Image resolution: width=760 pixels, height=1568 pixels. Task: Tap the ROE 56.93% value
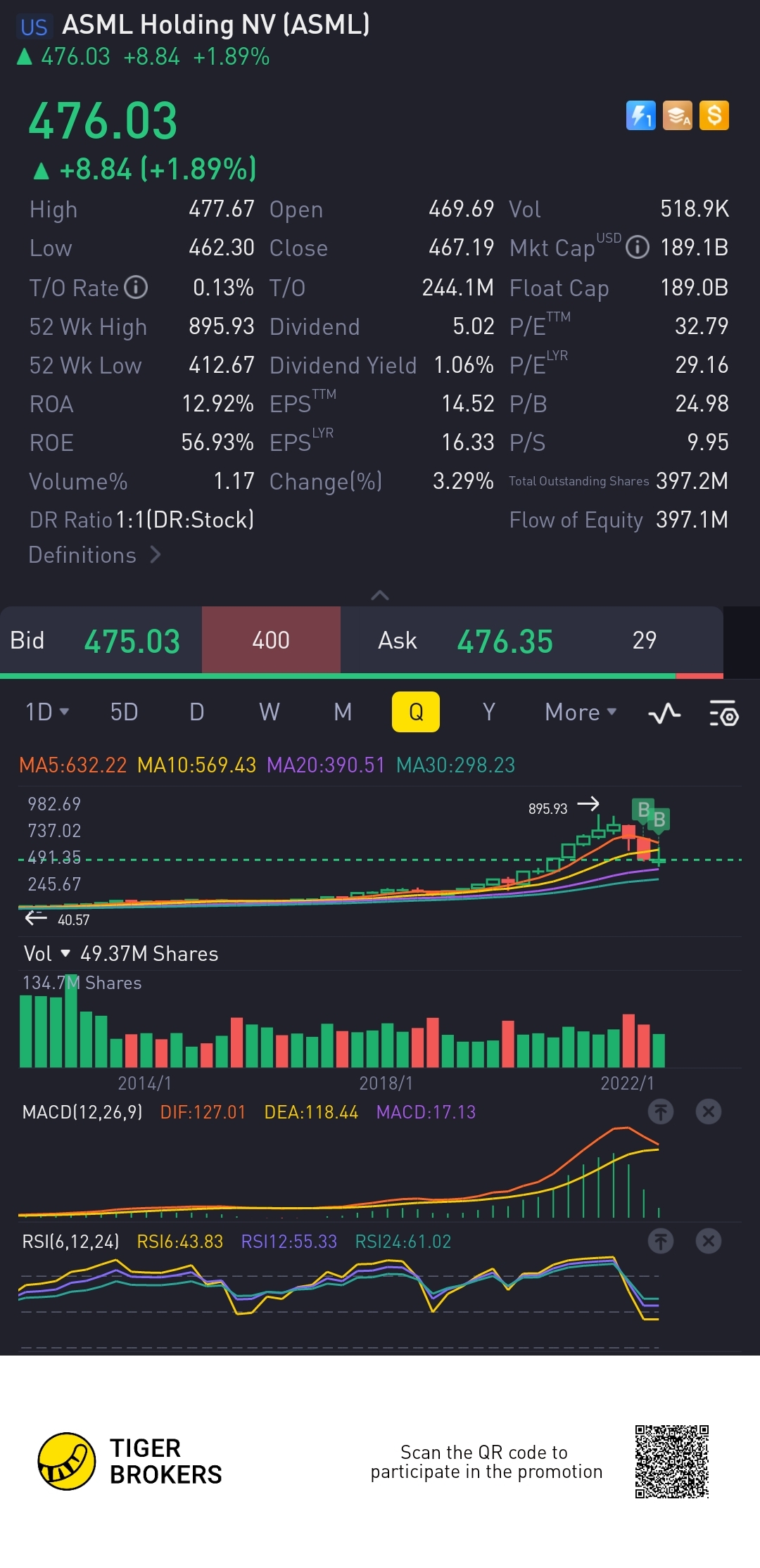217,442
